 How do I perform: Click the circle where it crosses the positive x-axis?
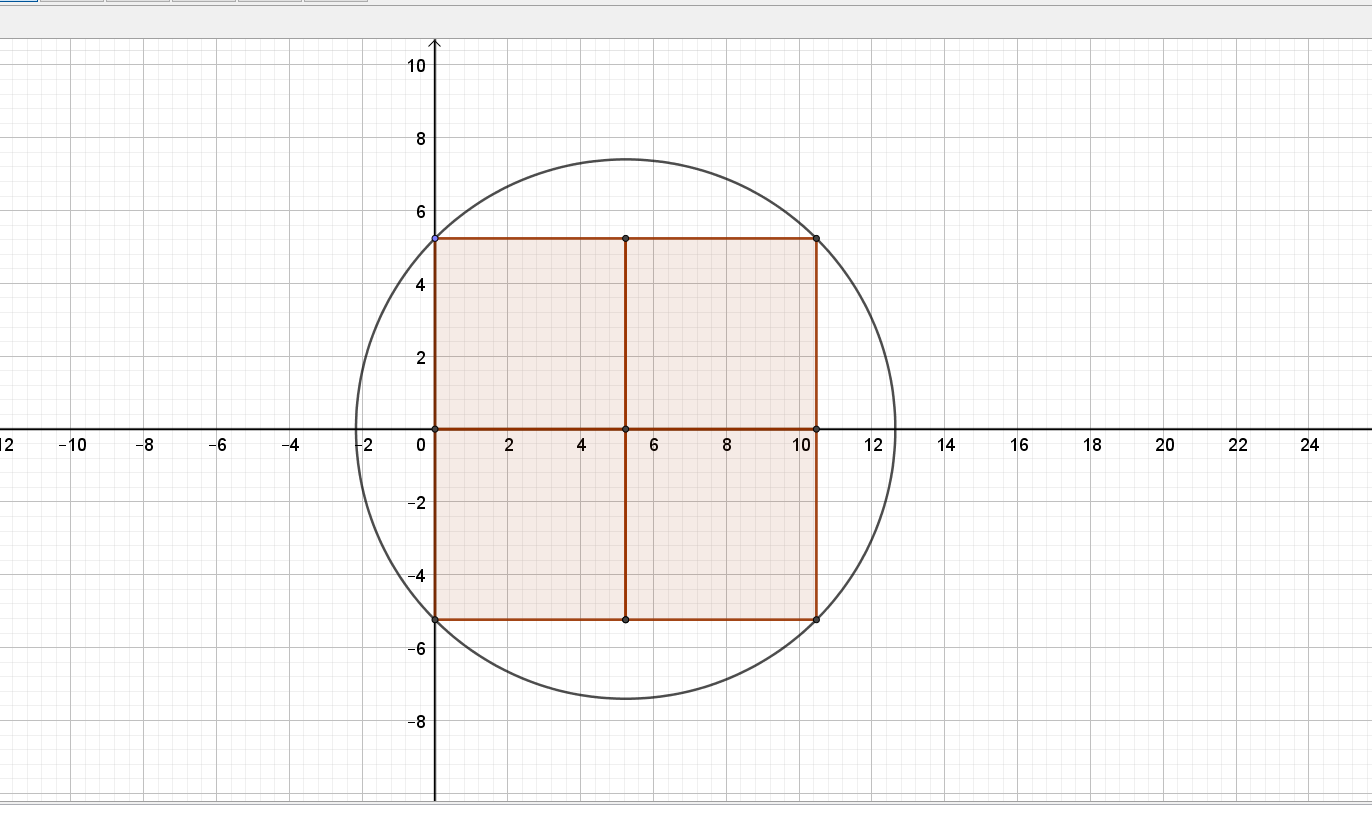point(895,429)
